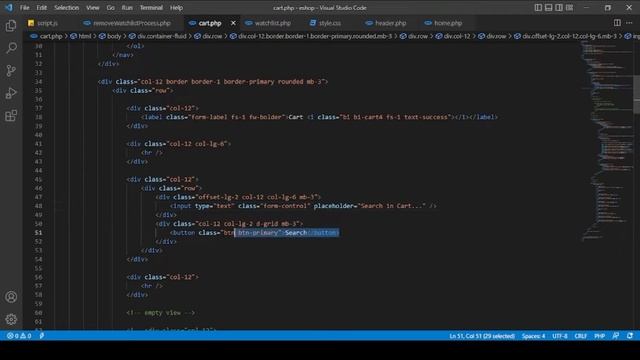Toggle primary side bar layout icon
The width and height of the screenshot is (640, 360).
coord(538,7)
